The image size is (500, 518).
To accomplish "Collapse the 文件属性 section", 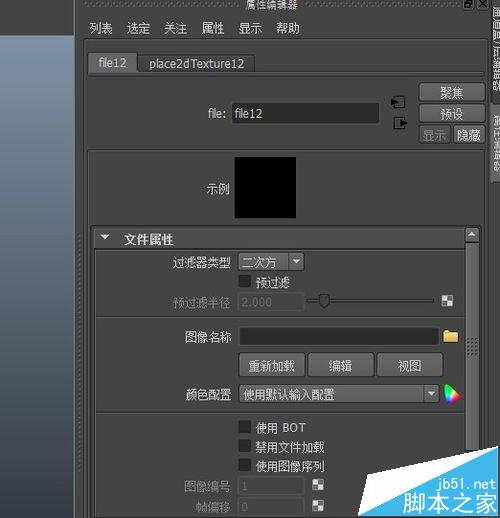I will coord(105,237).
